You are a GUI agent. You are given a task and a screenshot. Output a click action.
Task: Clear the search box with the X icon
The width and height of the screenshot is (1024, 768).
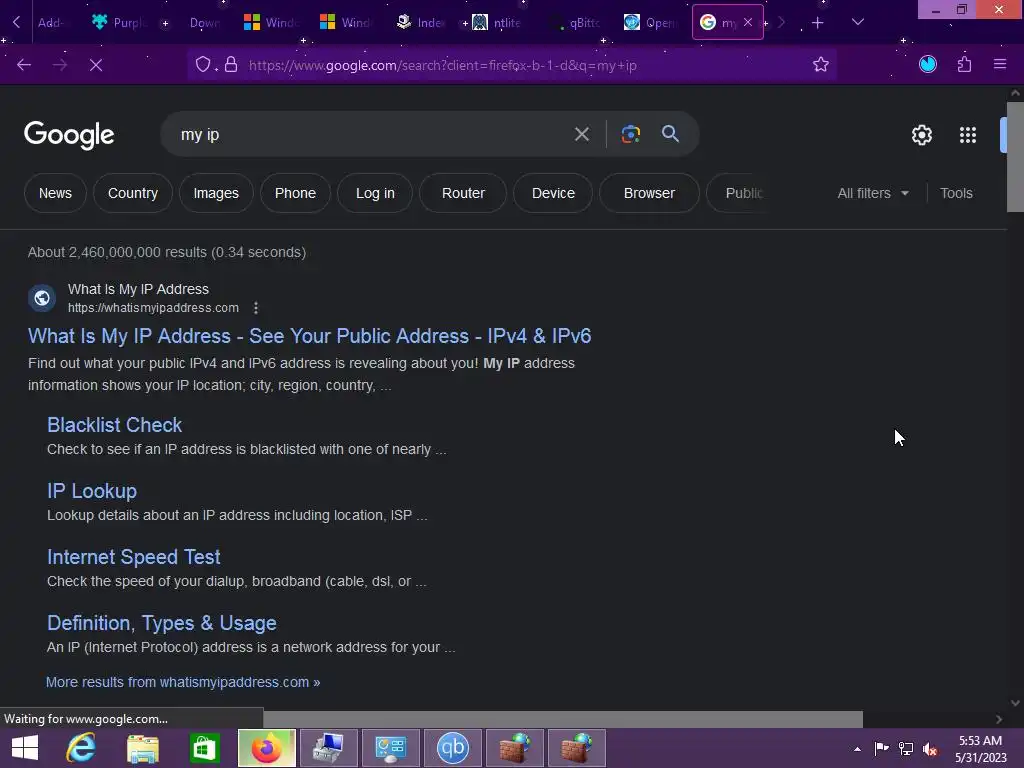coord(581,135)
